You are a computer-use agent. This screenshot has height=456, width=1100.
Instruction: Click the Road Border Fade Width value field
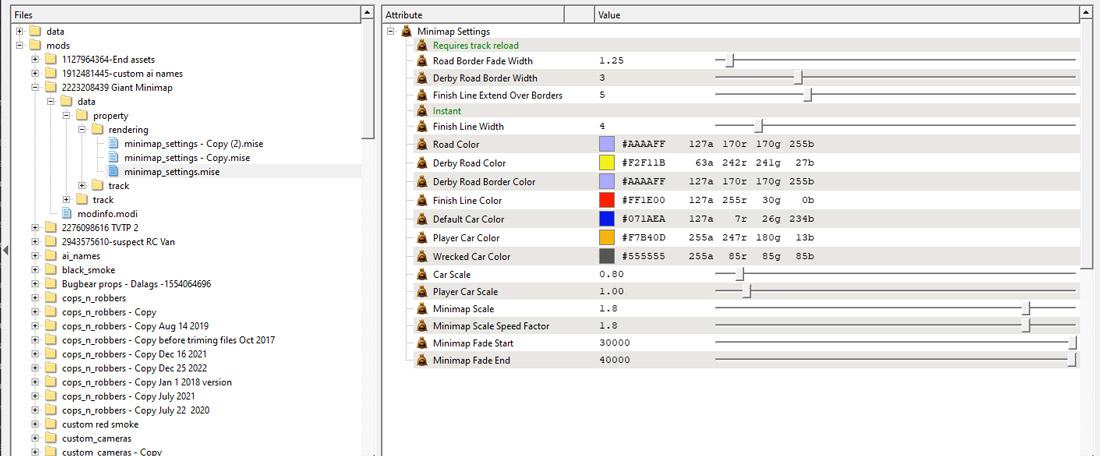pyautogui.click(x=650, y=61)
